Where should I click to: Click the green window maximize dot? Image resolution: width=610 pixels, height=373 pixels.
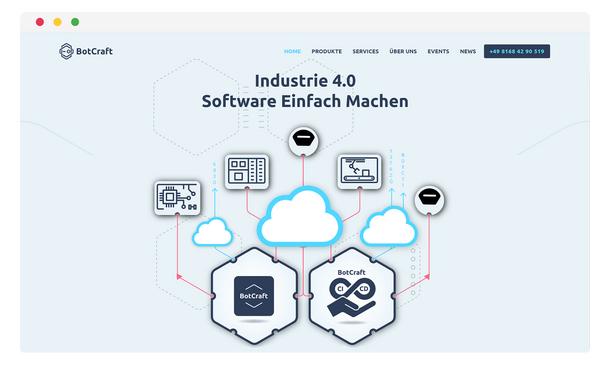tap(75, 22)
